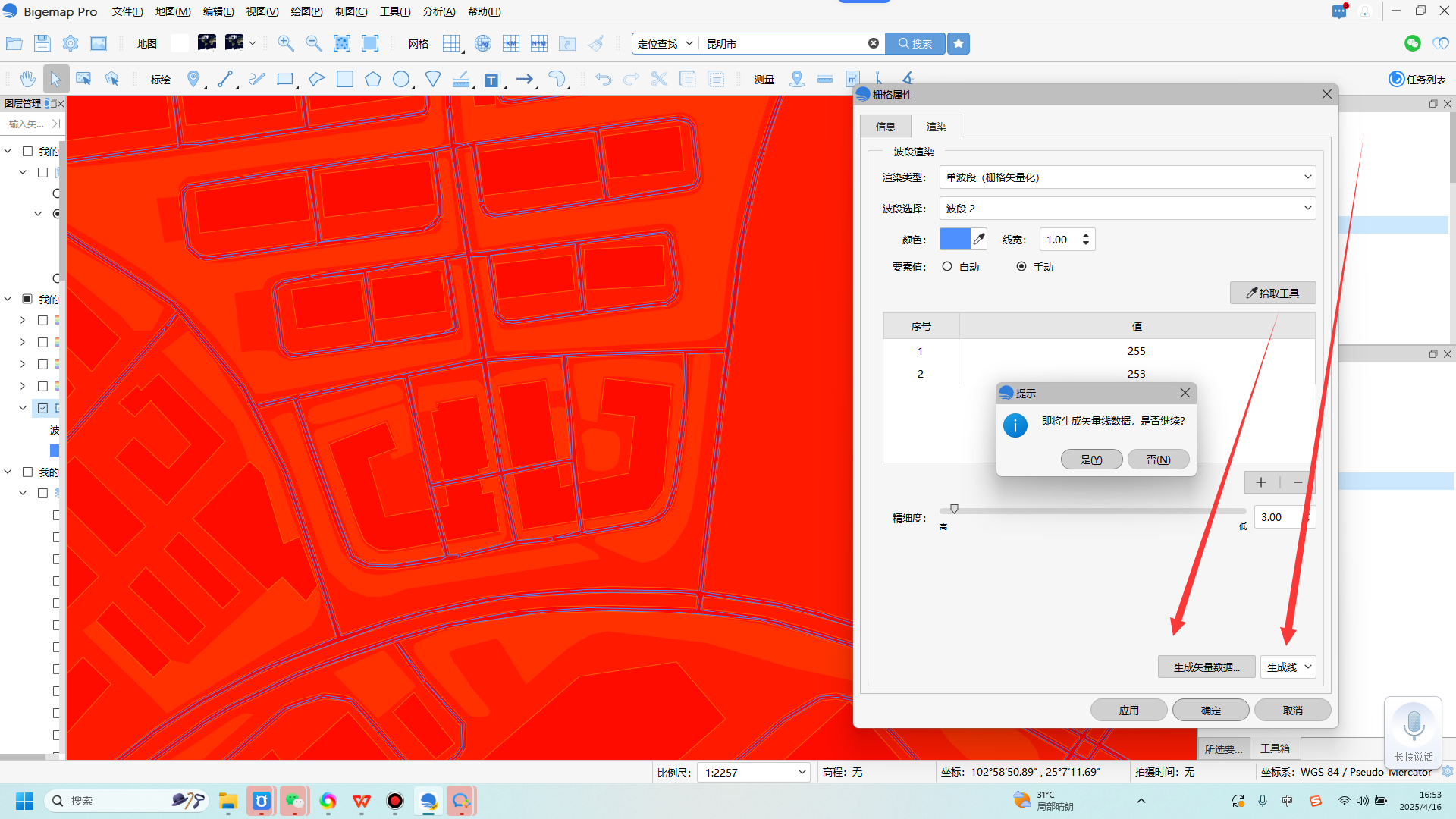Open the 波段选择 dropdown
This screenshot has width=1456, height=819.
pos(1127,209)
